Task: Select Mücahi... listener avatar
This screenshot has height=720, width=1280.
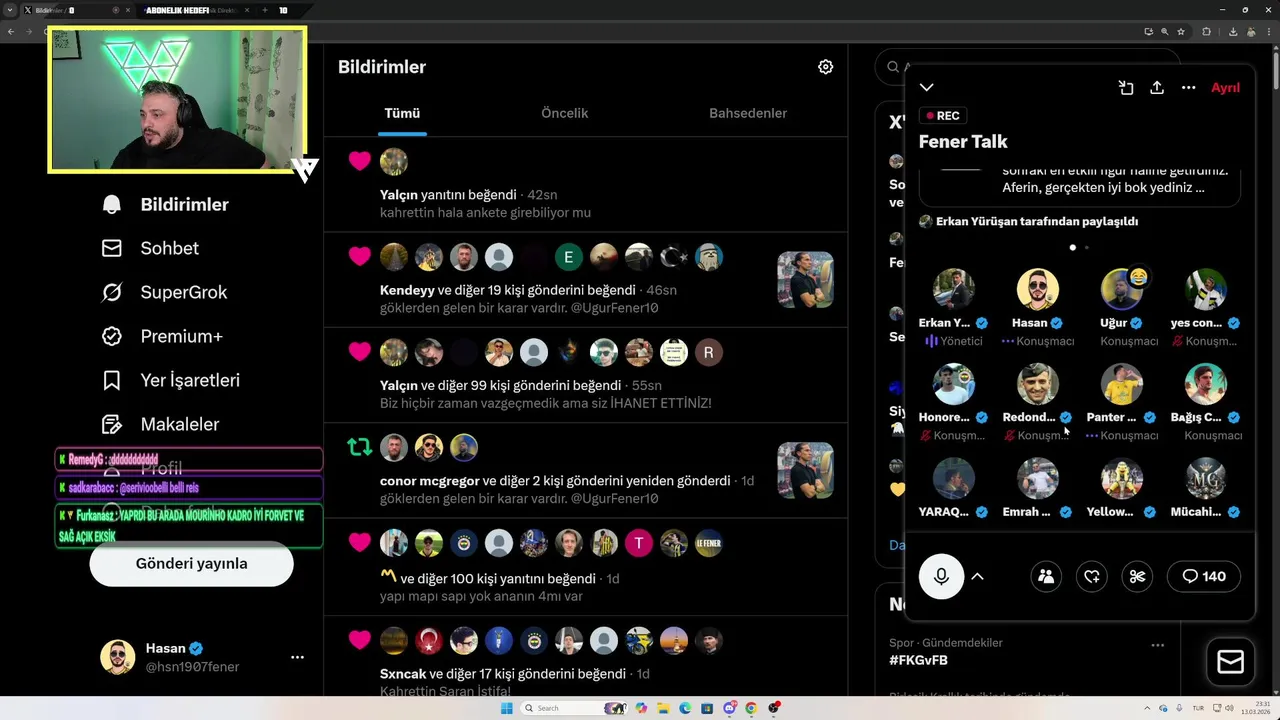Action: [x=1205, y=478]
